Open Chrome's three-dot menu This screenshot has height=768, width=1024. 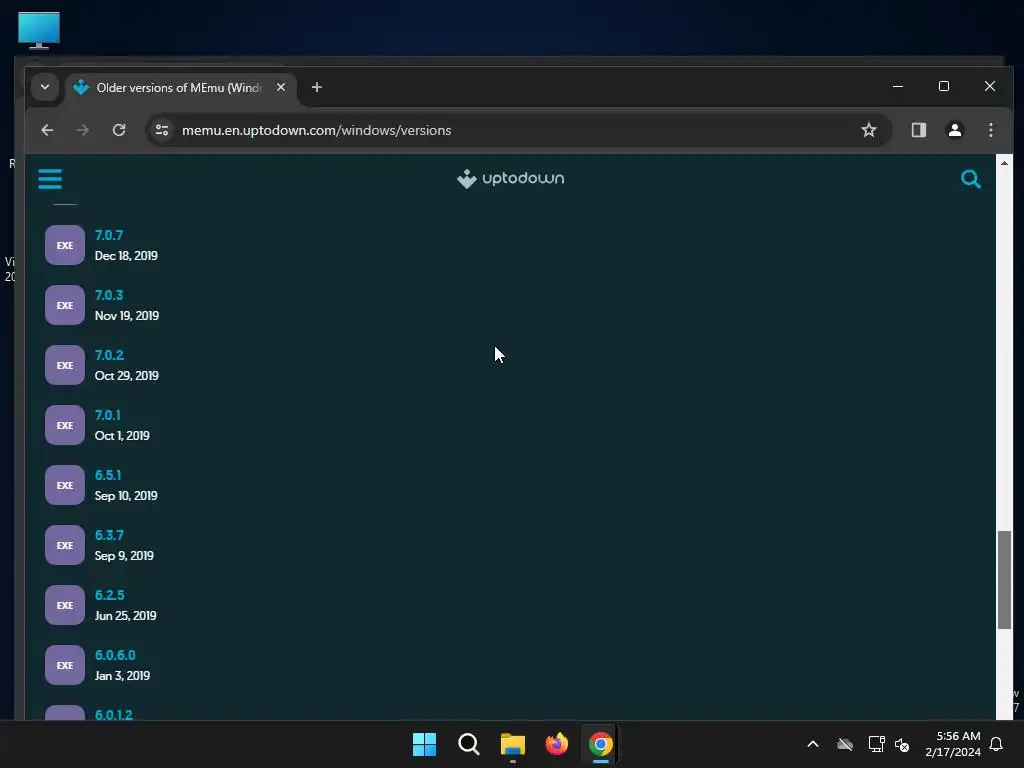click(x=991, y=130)
